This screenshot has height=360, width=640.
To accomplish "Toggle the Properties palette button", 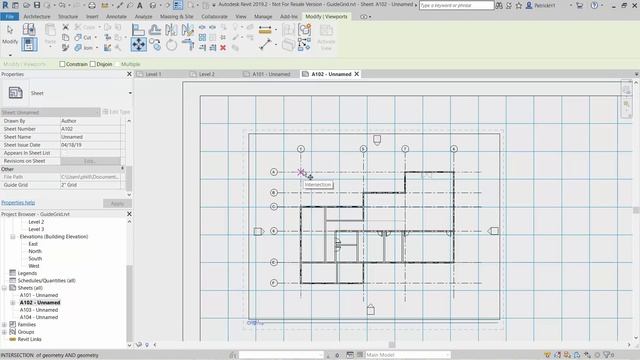I will pyautogui.click(x=29, y=44).
